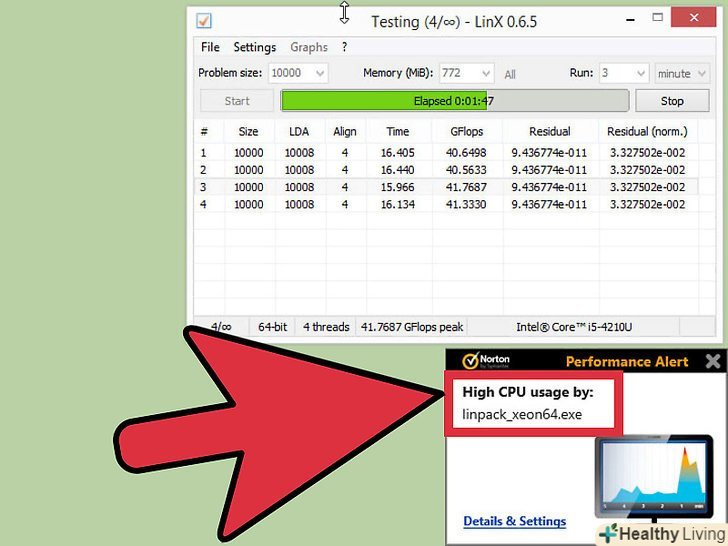
Task: Click the LDA column header
Action: (x=299, y=131)
